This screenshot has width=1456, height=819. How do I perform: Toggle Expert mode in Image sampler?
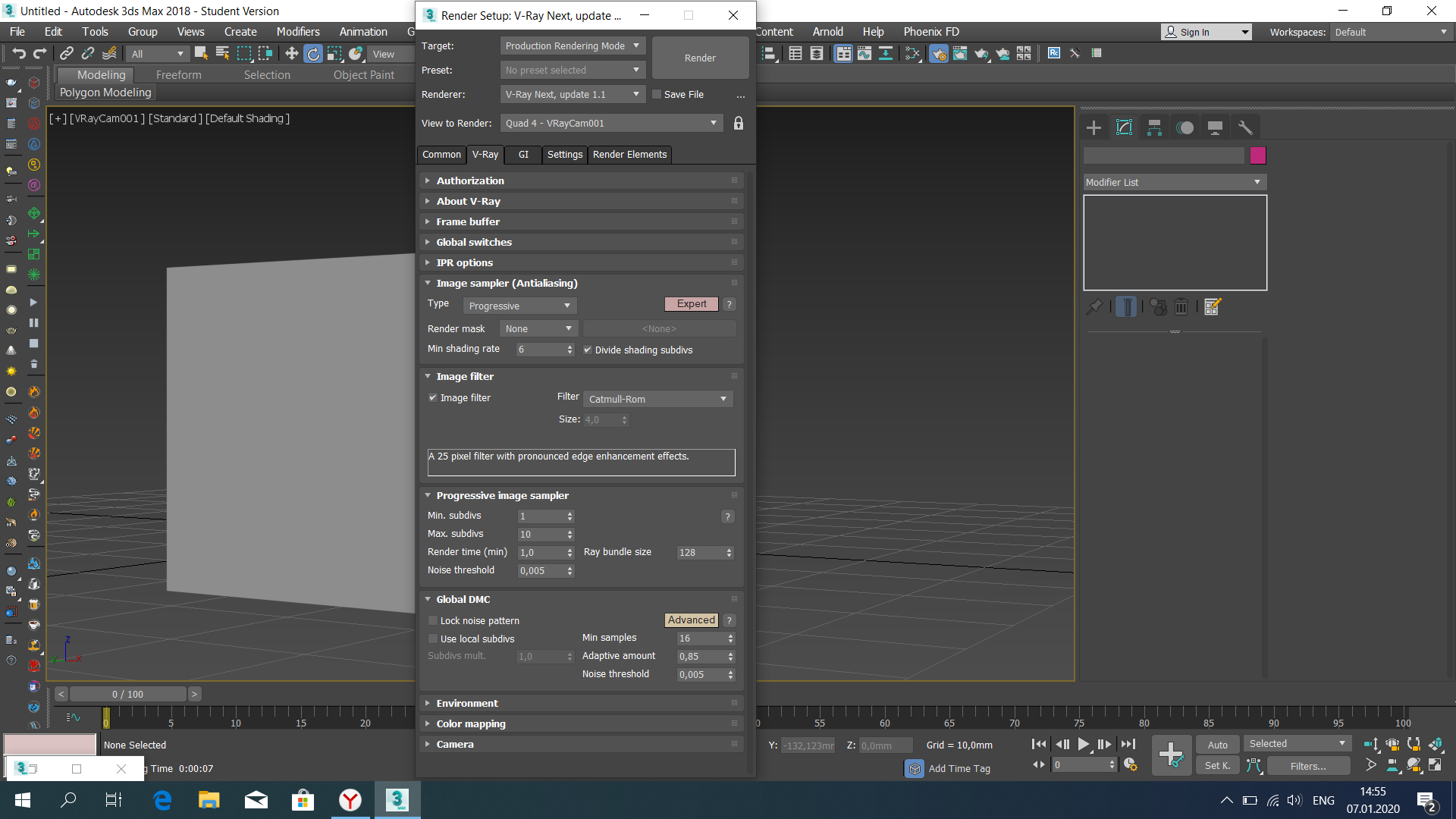coord(692,303)
